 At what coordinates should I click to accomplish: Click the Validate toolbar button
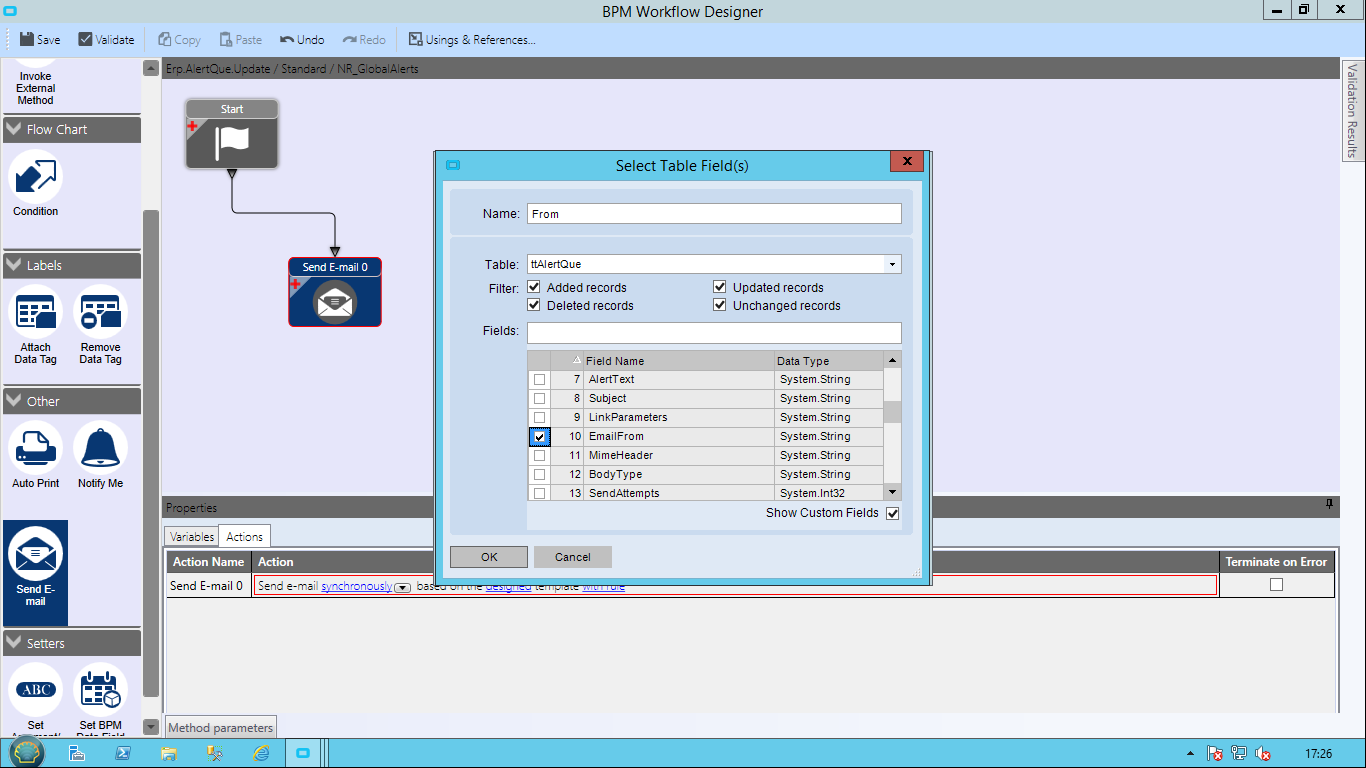coord(106,40)
